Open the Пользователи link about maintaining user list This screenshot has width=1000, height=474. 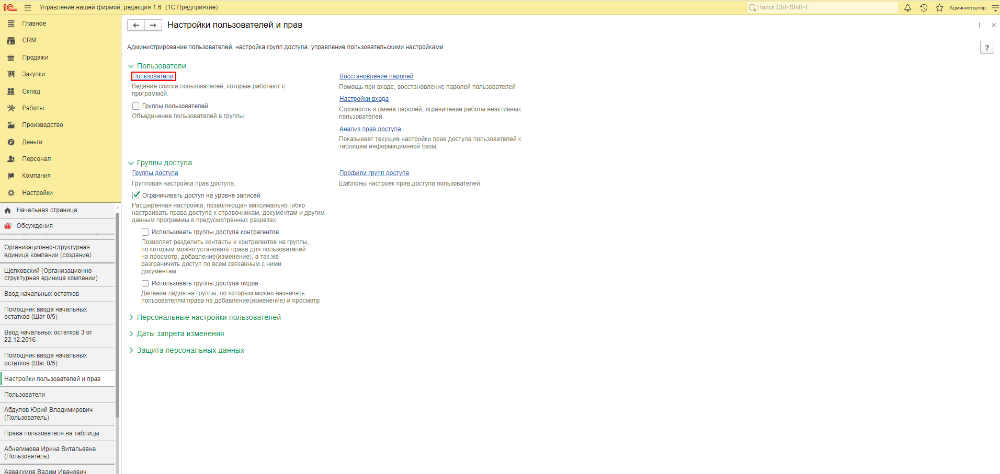pos(153,77)
